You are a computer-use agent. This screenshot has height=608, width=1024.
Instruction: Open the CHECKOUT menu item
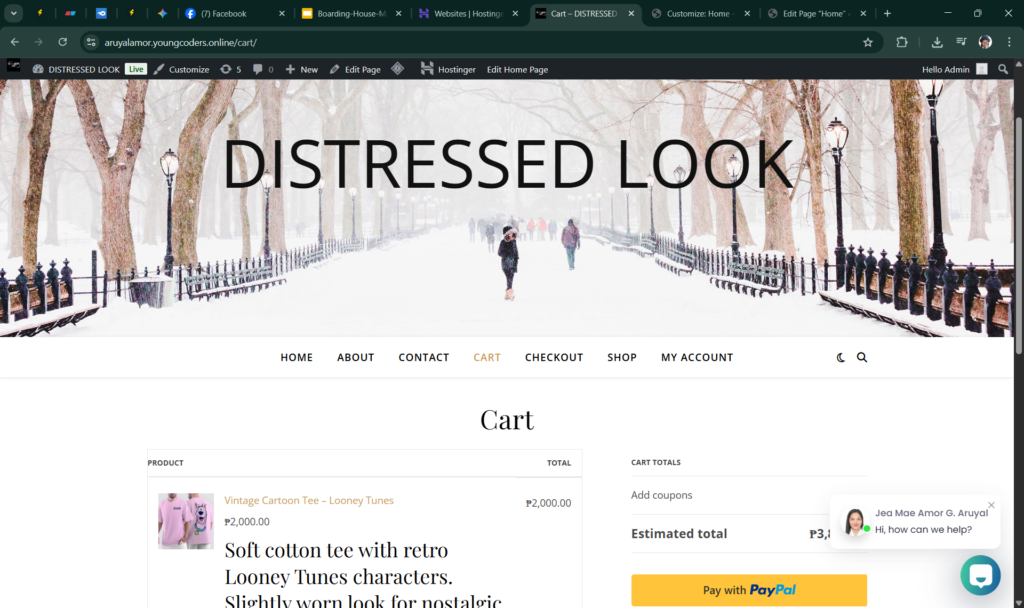click(x=553, y=357)
